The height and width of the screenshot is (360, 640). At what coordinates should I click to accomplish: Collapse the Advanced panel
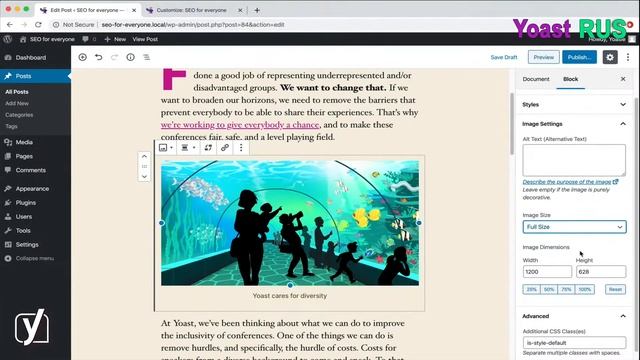tap(575, 316)
